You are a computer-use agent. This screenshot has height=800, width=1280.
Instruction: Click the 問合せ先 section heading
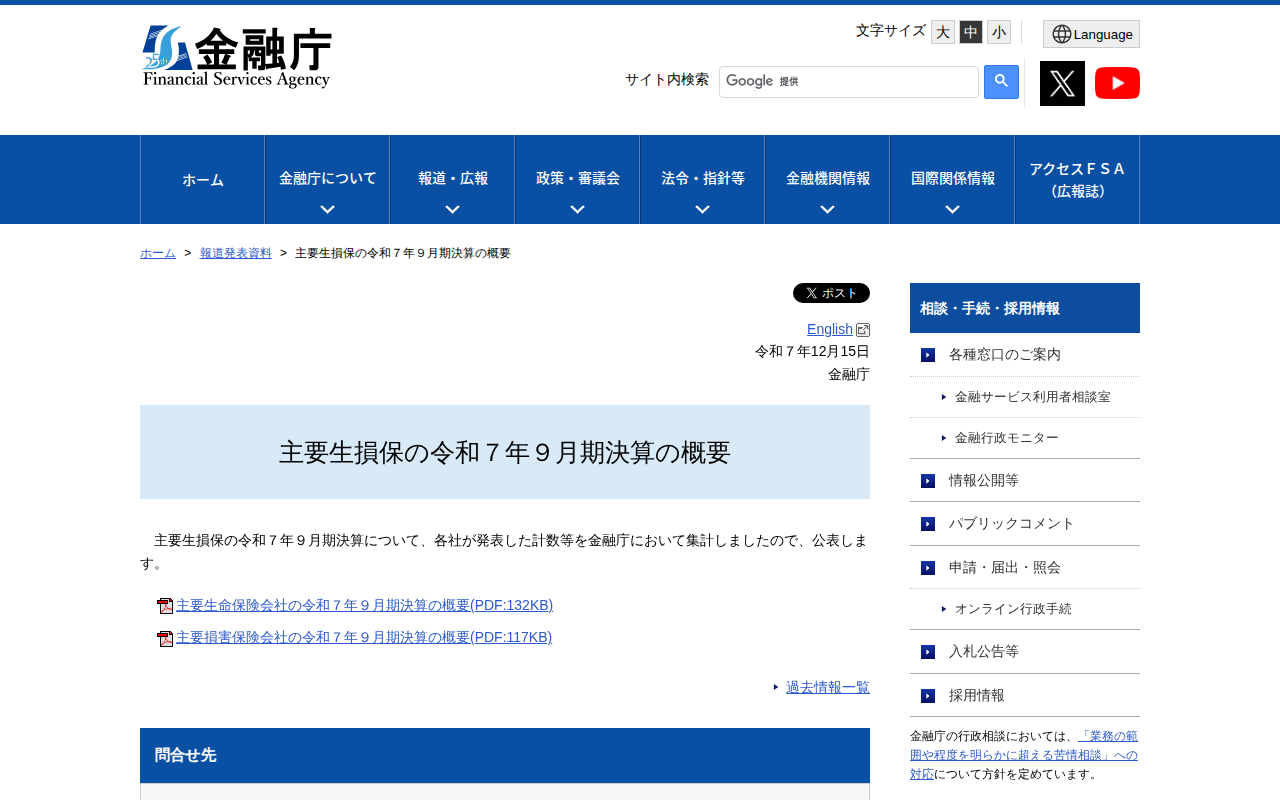click(x=505, y=755)
